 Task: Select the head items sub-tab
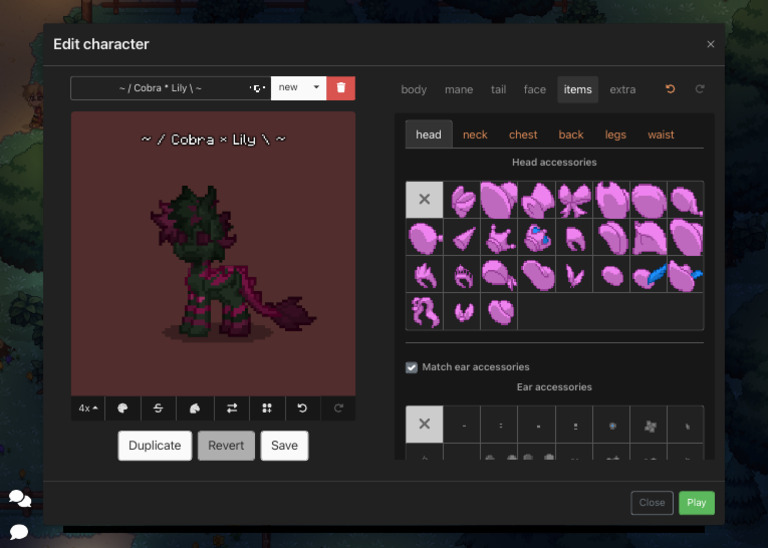pos(429,135)
